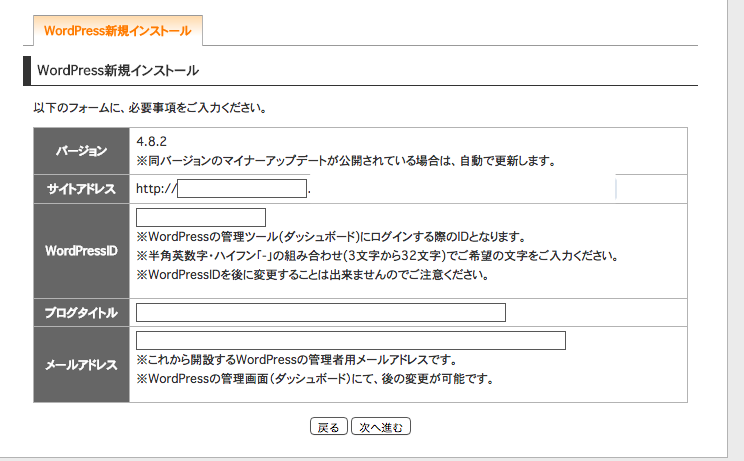Viewport: 744px width, 461px height.
Task: Click the note about 管理者用メールアドレス
Action: [x=297, y=360]
